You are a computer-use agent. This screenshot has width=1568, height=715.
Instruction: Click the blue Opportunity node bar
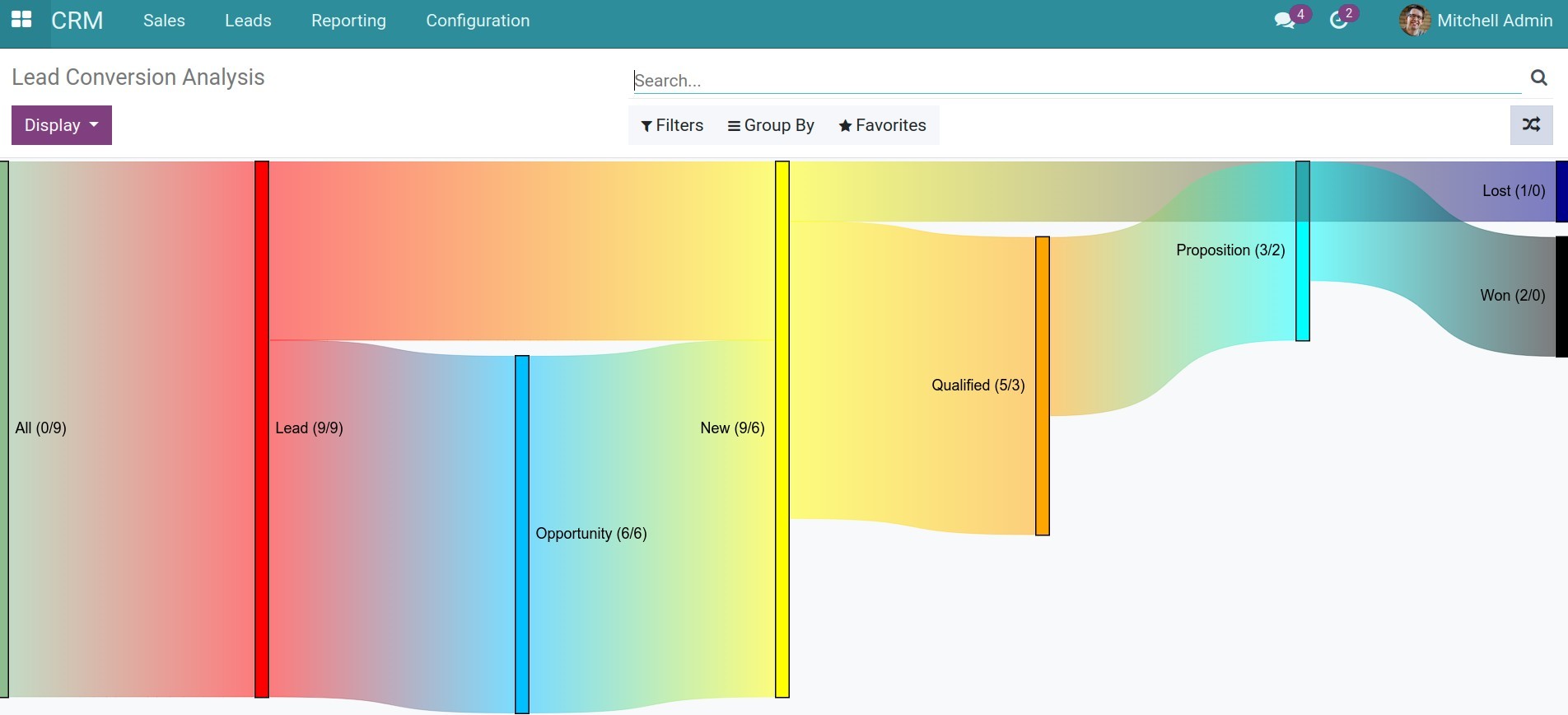(522, 534)
